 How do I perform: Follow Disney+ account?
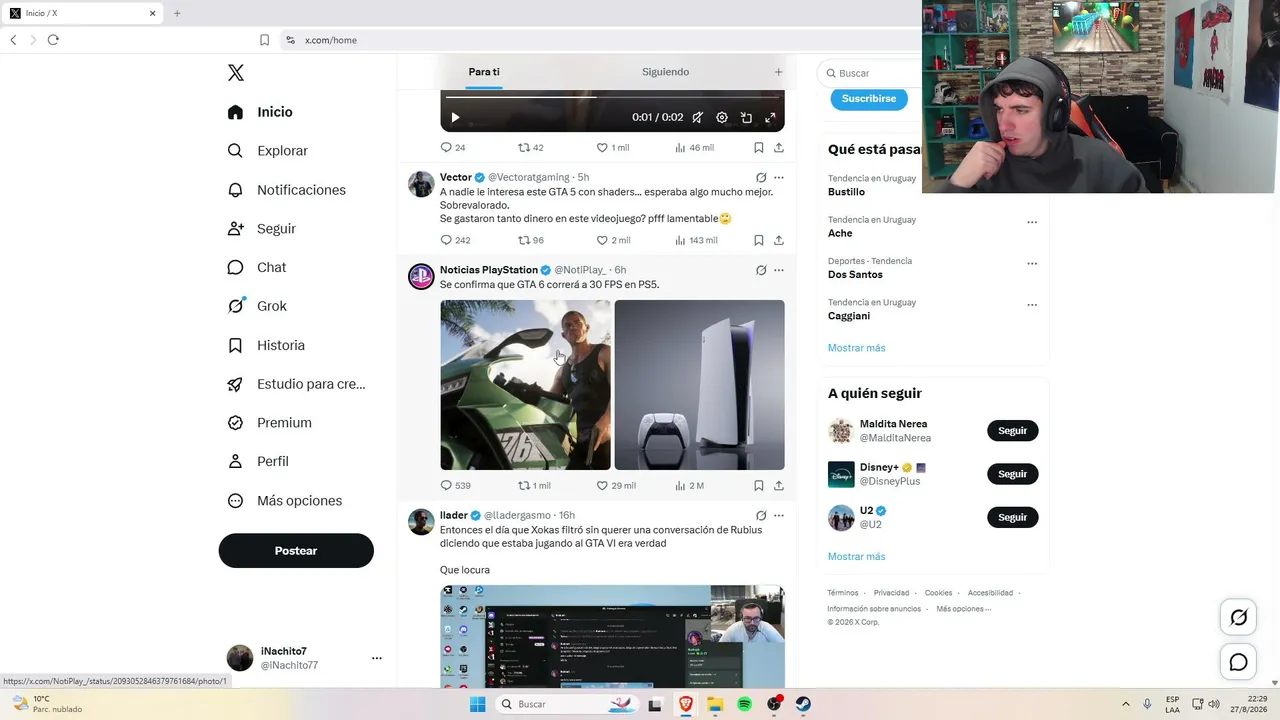point(1013,474)
